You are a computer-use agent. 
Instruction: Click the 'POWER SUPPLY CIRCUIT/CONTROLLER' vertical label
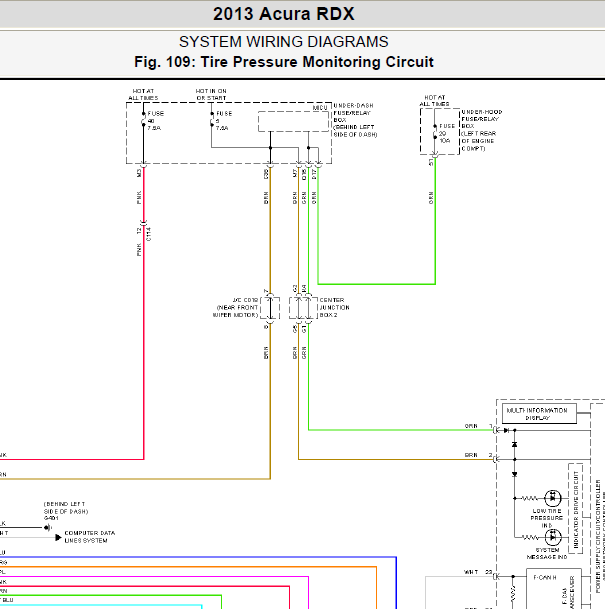598,536
